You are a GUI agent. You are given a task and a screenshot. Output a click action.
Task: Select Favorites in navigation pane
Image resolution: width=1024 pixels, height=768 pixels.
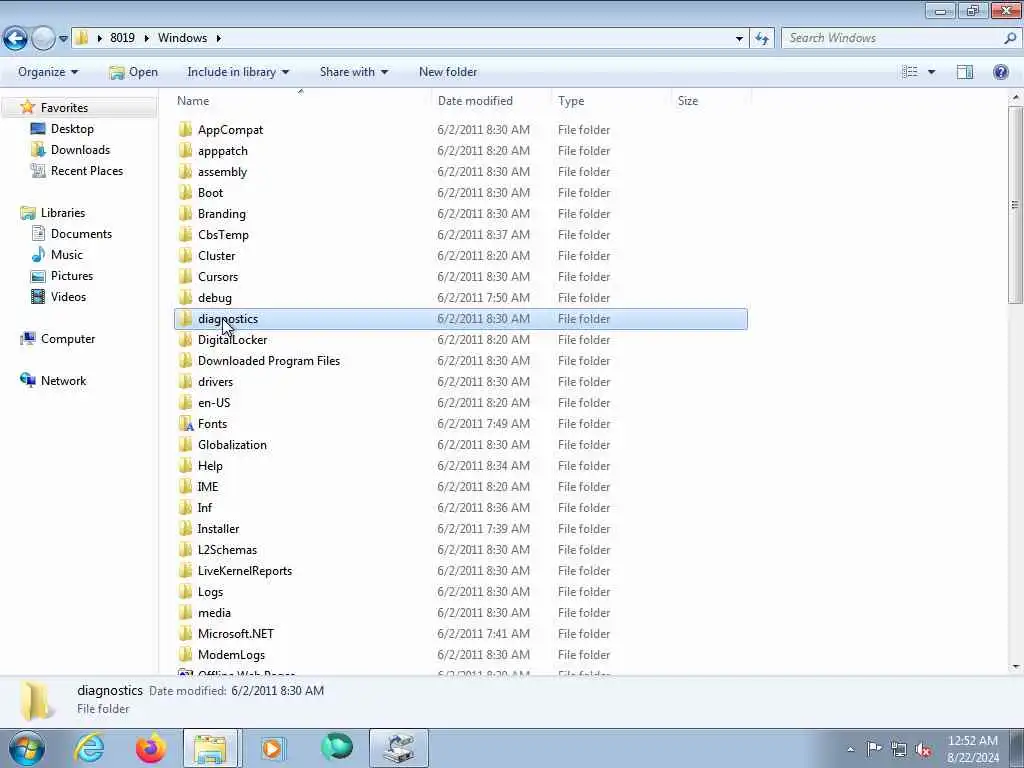click(64, 108)
